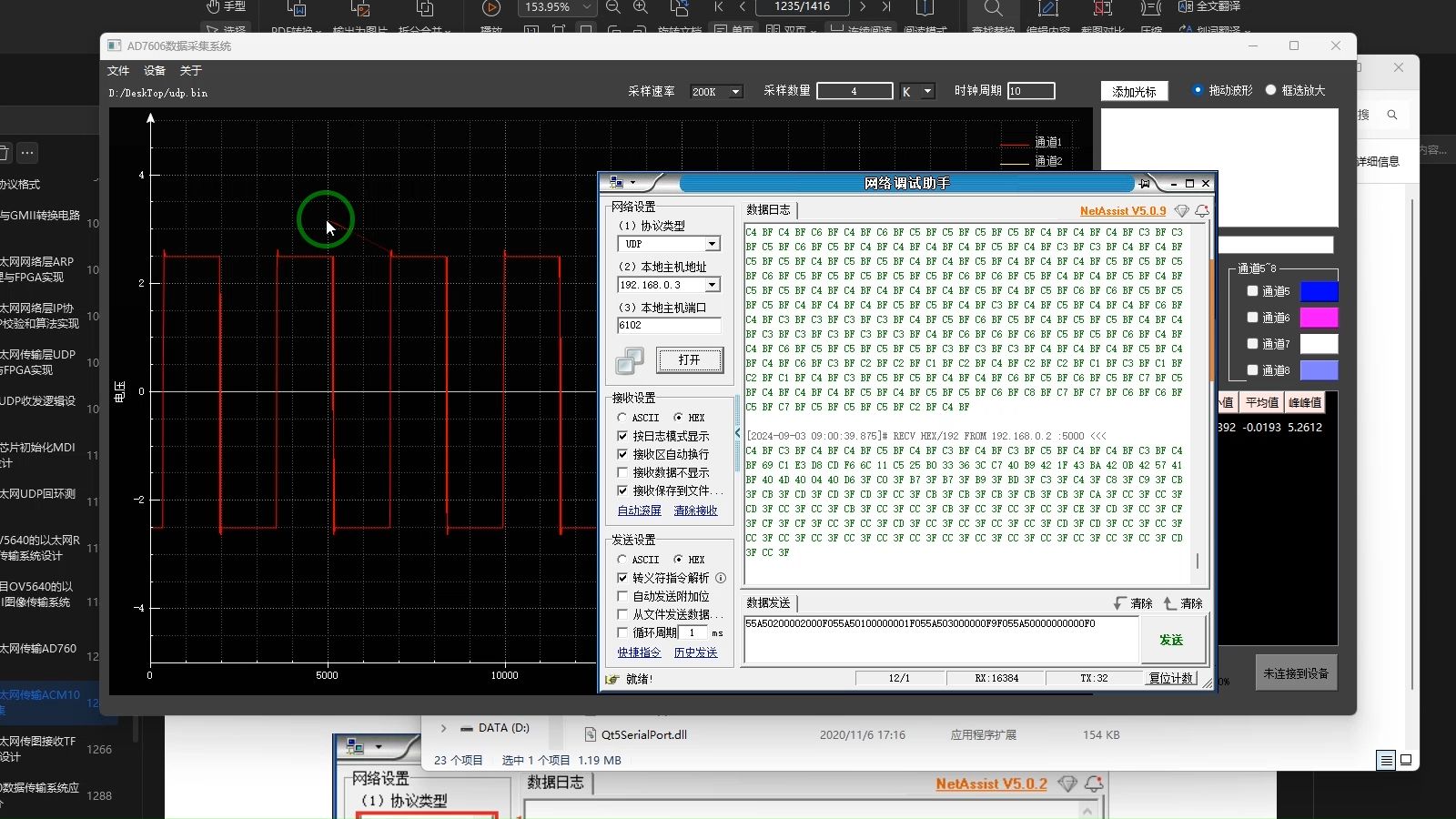Jump to last page in the PDF viewer

click(x=886, y=6)
